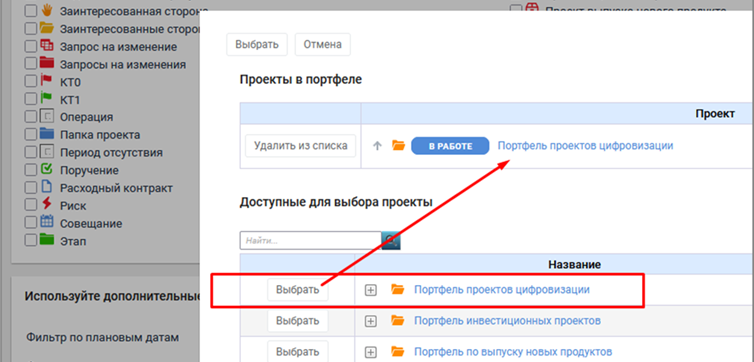This screenshot has height=362, width=754.
Task: Click the Отмена button
Action: (323, 45)
